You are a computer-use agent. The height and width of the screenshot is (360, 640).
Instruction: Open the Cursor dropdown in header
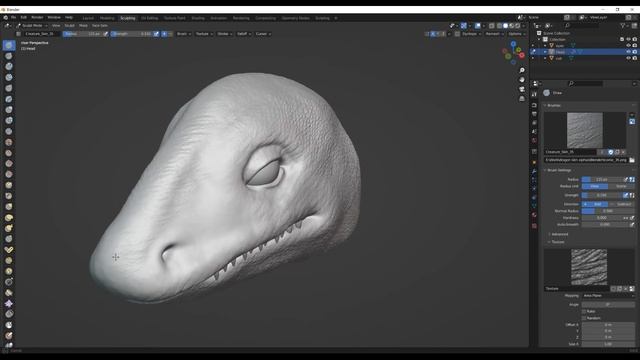(263, 34)
